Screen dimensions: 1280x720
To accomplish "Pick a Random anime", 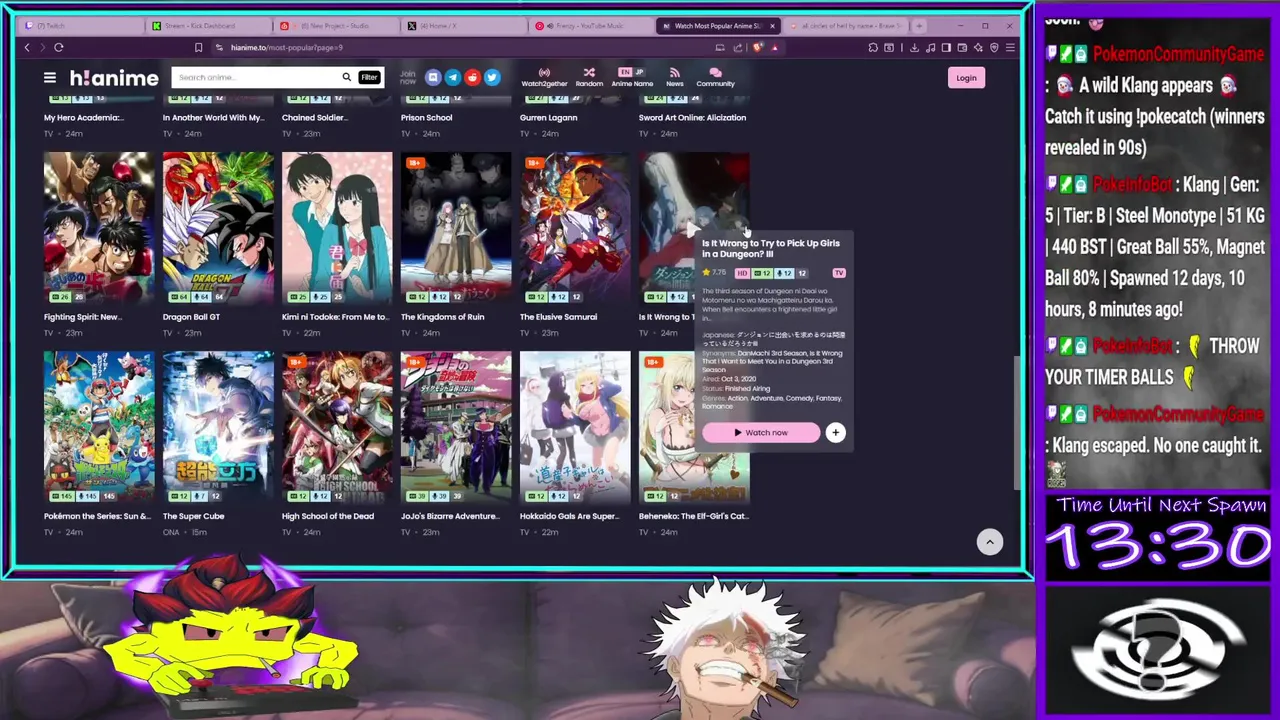I will click(589, 77).
